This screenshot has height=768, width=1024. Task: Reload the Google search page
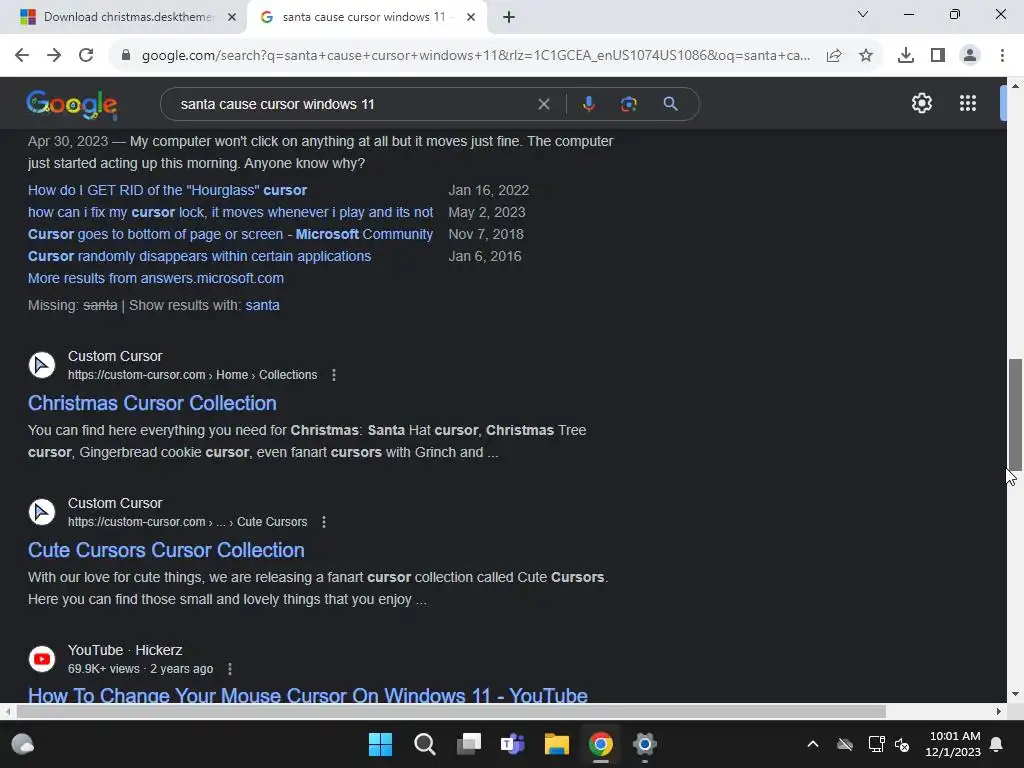pyautogui.click(x=86, y=56)
